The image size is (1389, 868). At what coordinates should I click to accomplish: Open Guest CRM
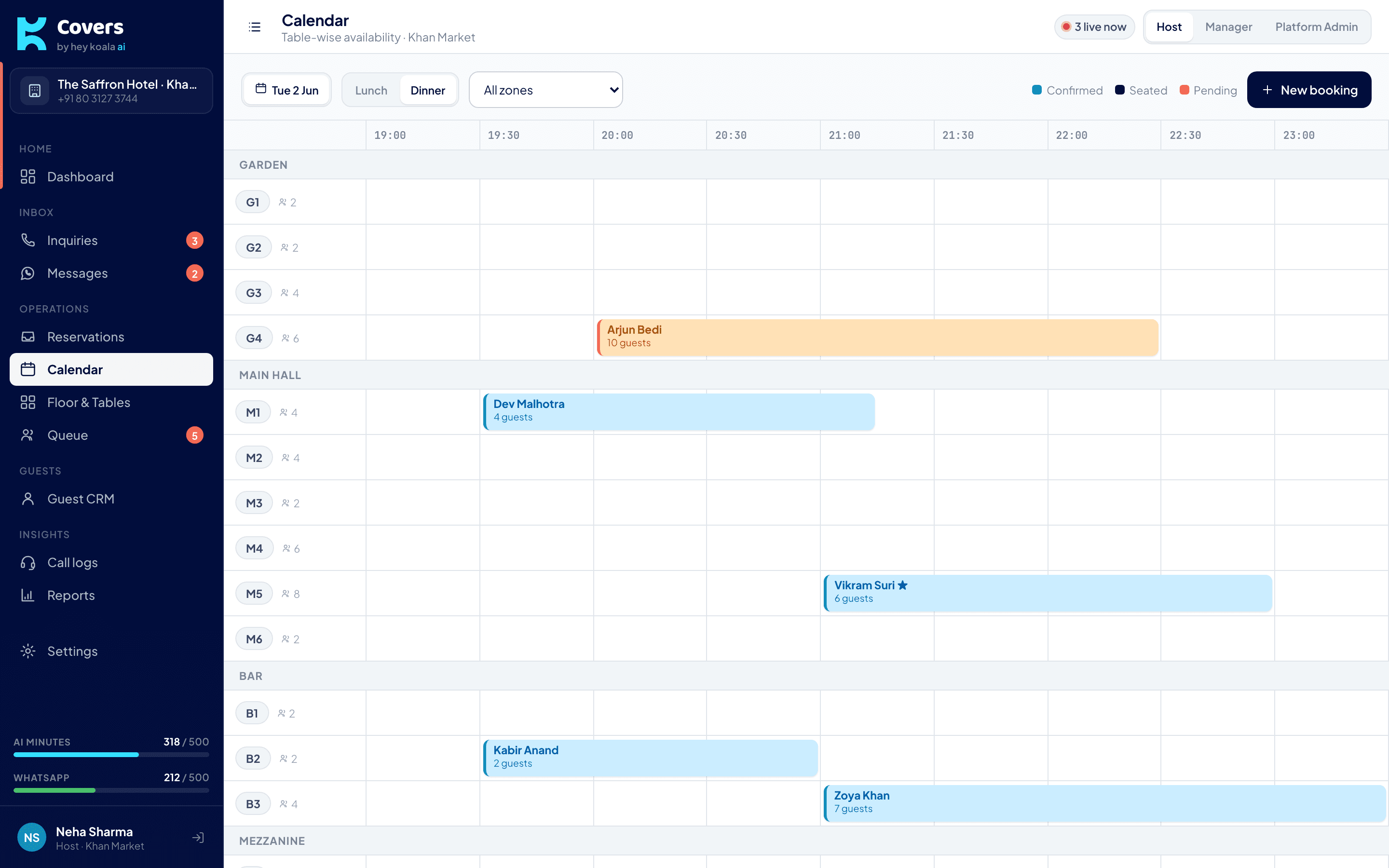(x=111, y=499)
